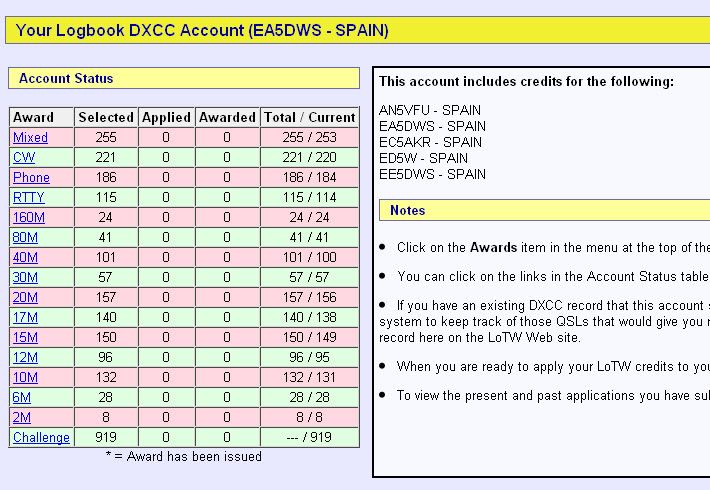The height and width of the screenshot is (490, 710).
Task: Click the 15M total cell 150 / 149
Action: [310, 337]
